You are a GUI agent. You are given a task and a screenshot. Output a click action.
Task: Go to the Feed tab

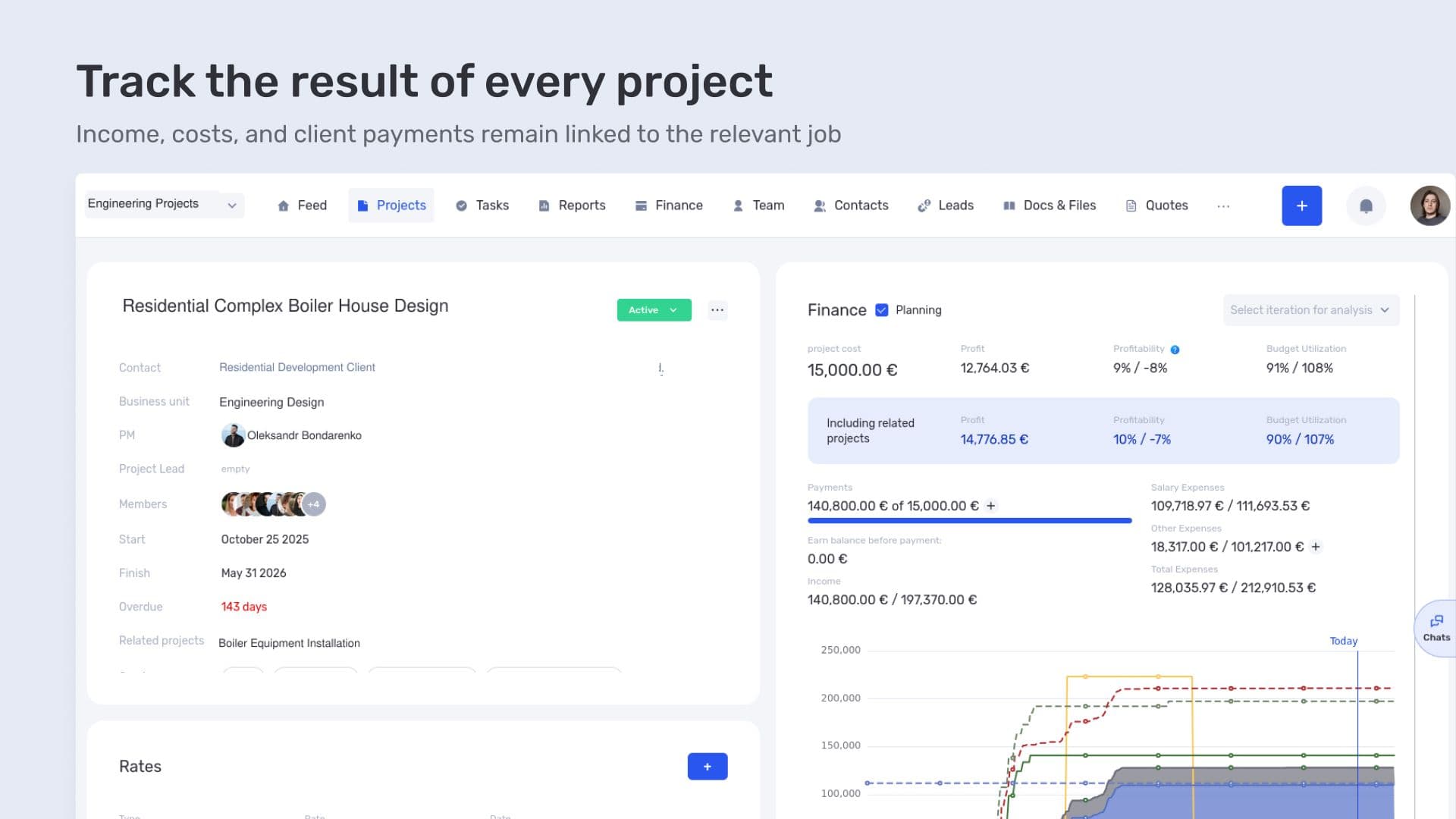[x=302, y=206]
